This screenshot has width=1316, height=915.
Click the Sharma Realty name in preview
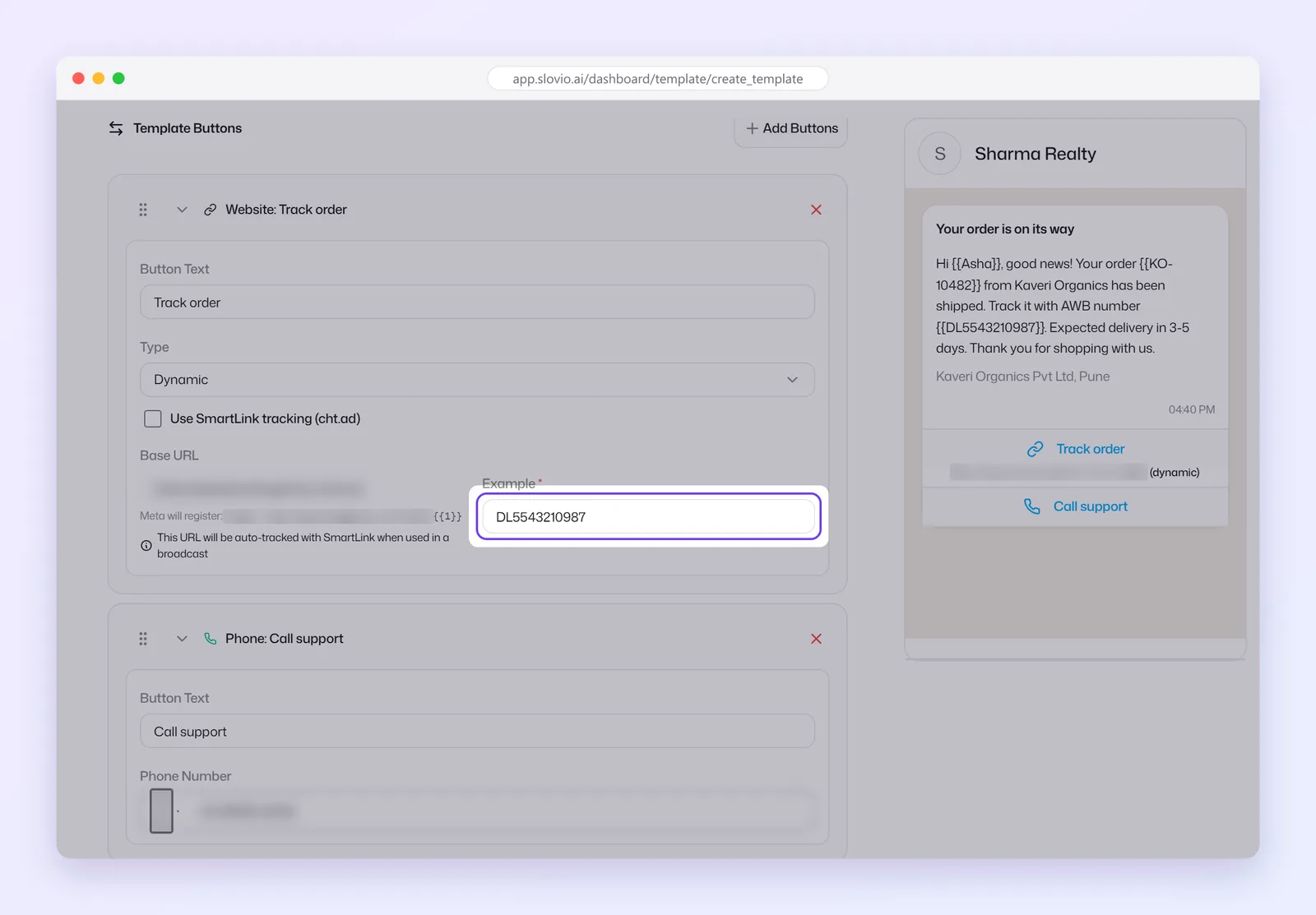(x=1036, y=154)
